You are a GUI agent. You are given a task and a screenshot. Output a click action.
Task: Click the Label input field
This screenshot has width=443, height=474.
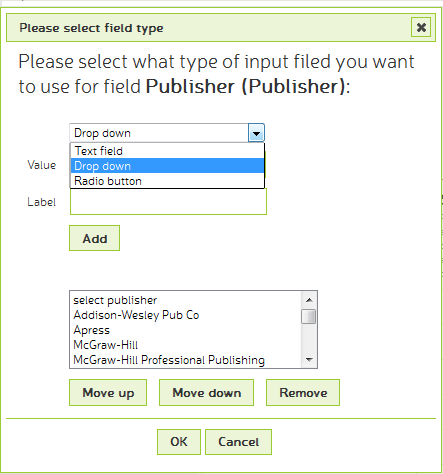(168, 202)
